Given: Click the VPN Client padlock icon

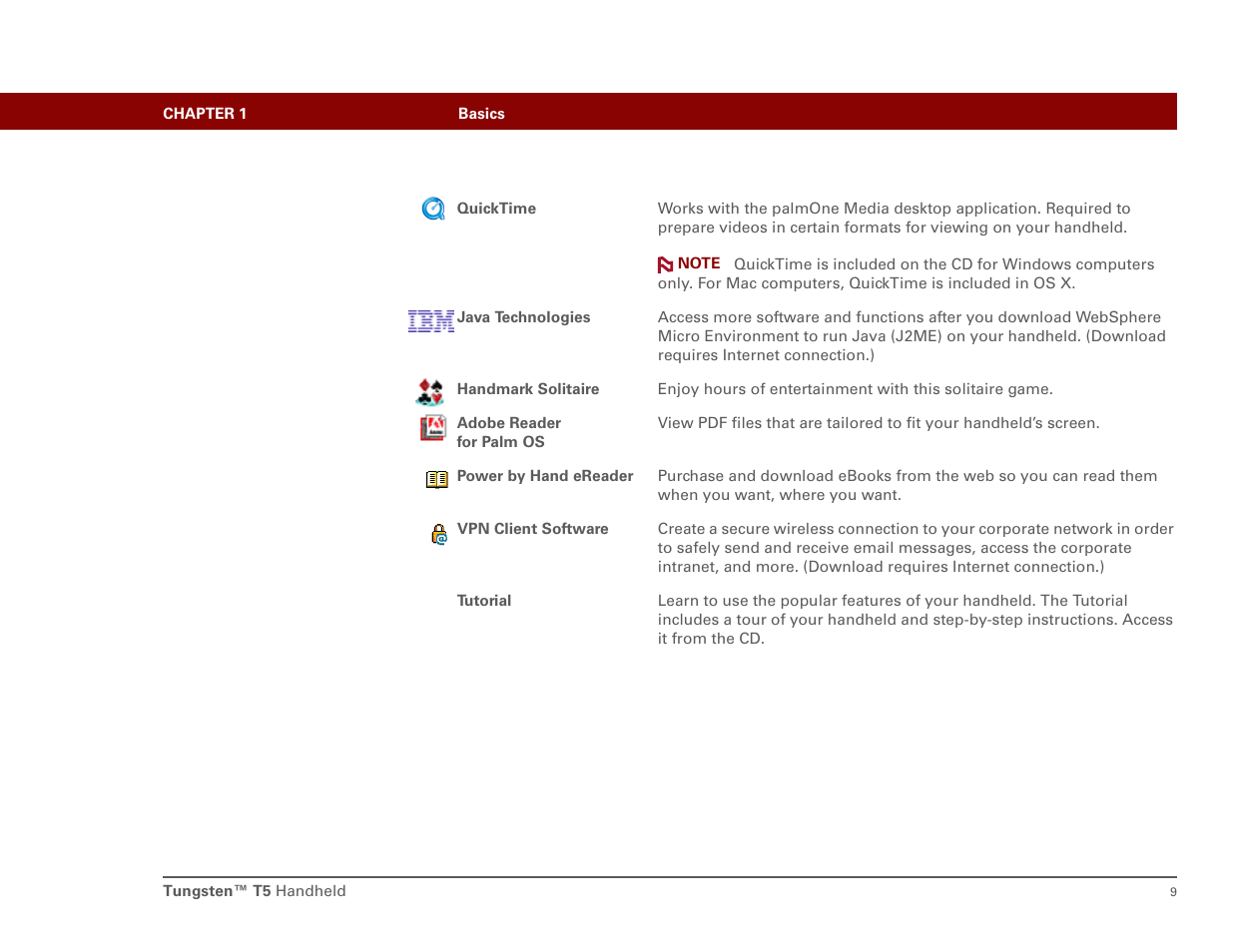Looking at the screenshot, I should tap(439, 535).
